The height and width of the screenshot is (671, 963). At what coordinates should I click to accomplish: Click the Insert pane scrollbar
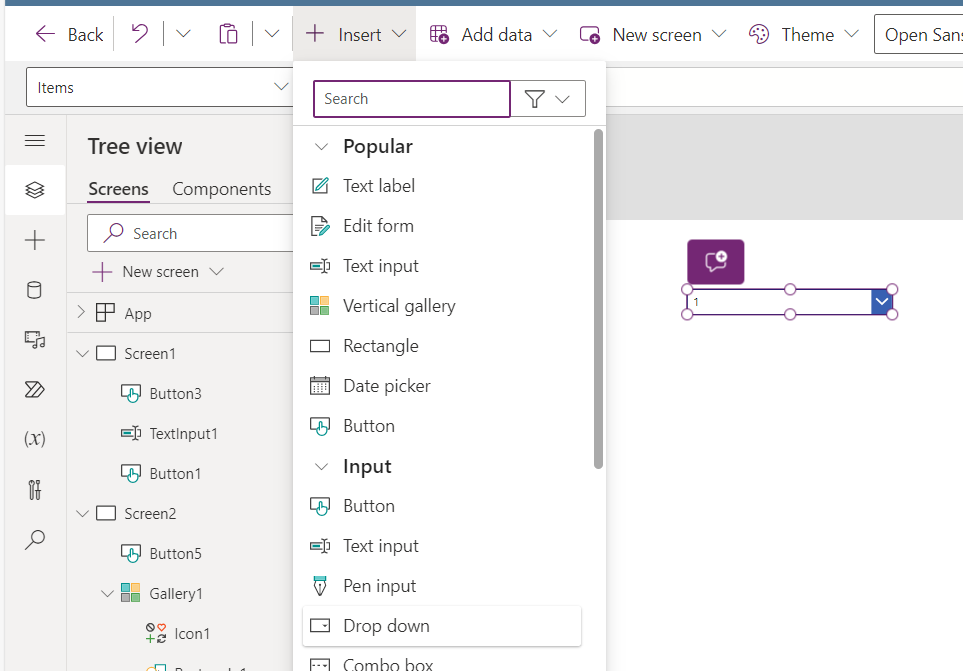coord(598,299)
